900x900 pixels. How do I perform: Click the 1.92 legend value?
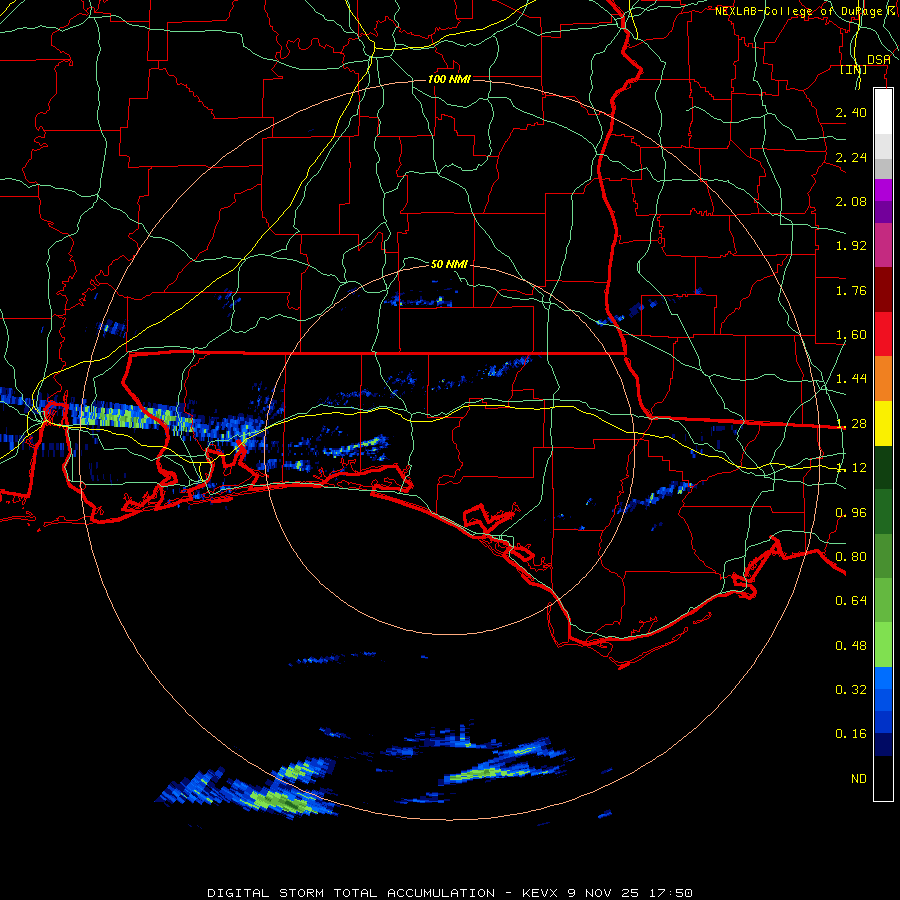pyautogui.click(x=851, y=246)
